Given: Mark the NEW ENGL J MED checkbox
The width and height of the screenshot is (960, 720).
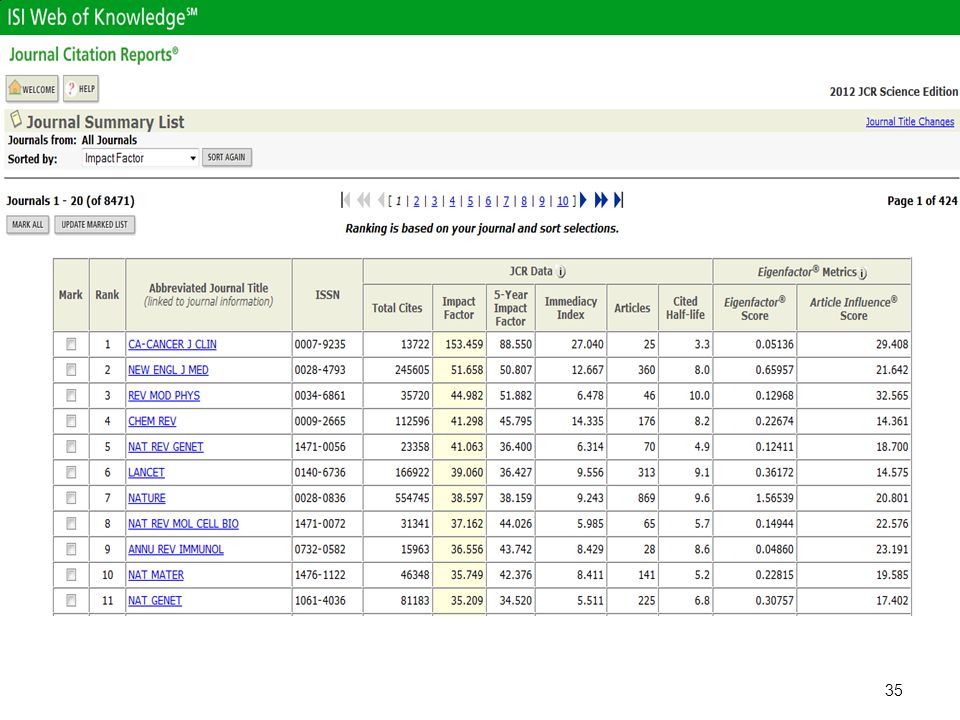Looking at the screenshot, I should [x=71, y=370].
